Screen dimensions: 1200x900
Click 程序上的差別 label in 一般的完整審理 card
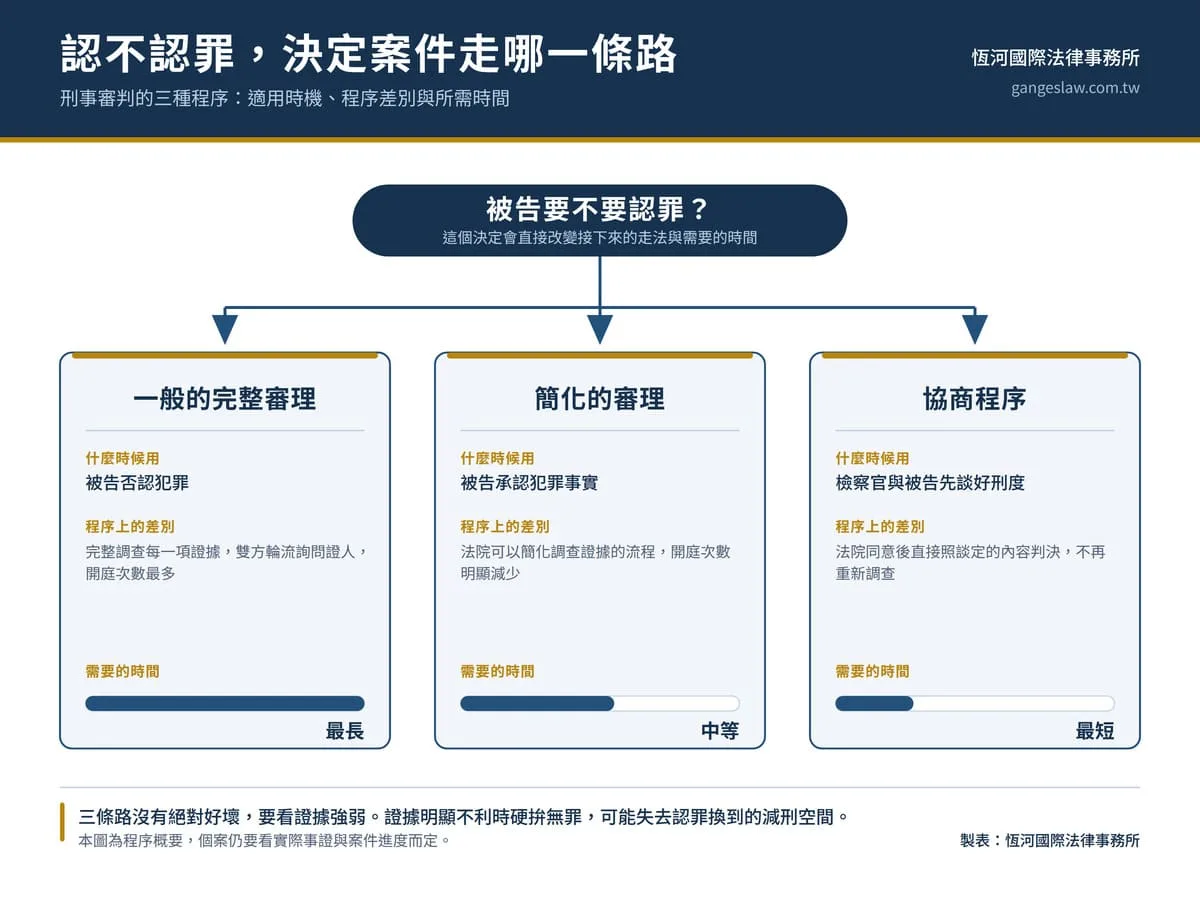[x=130, y=526]
